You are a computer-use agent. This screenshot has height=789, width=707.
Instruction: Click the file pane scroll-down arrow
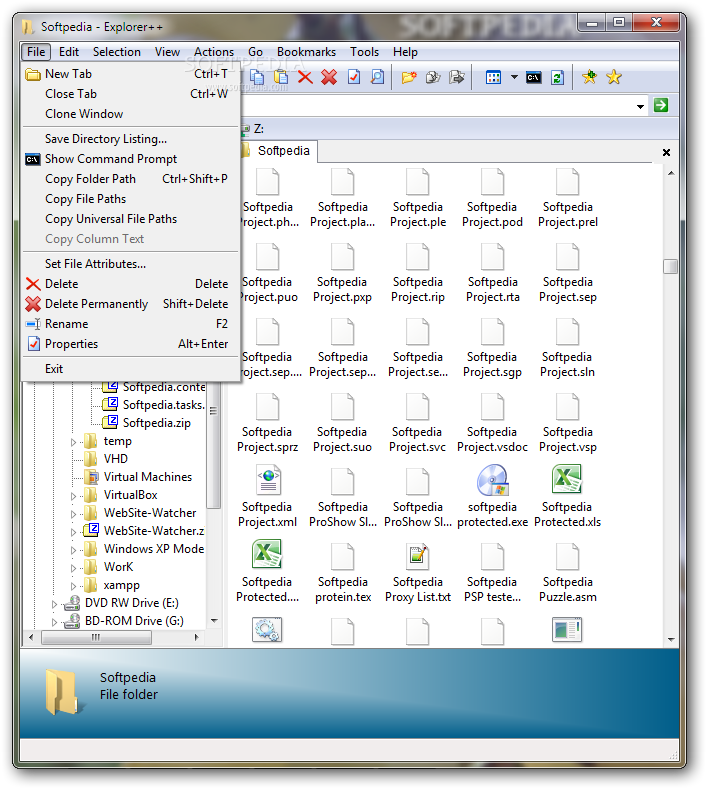pyautogui.click(x=671, y=640)
